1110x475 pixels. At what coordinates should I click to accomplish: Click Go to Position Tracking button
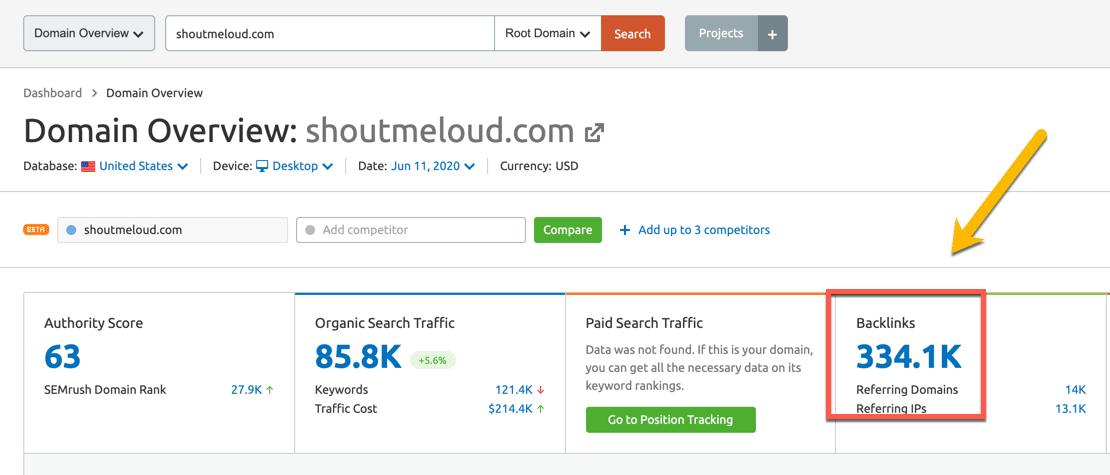tap(670, 420)
